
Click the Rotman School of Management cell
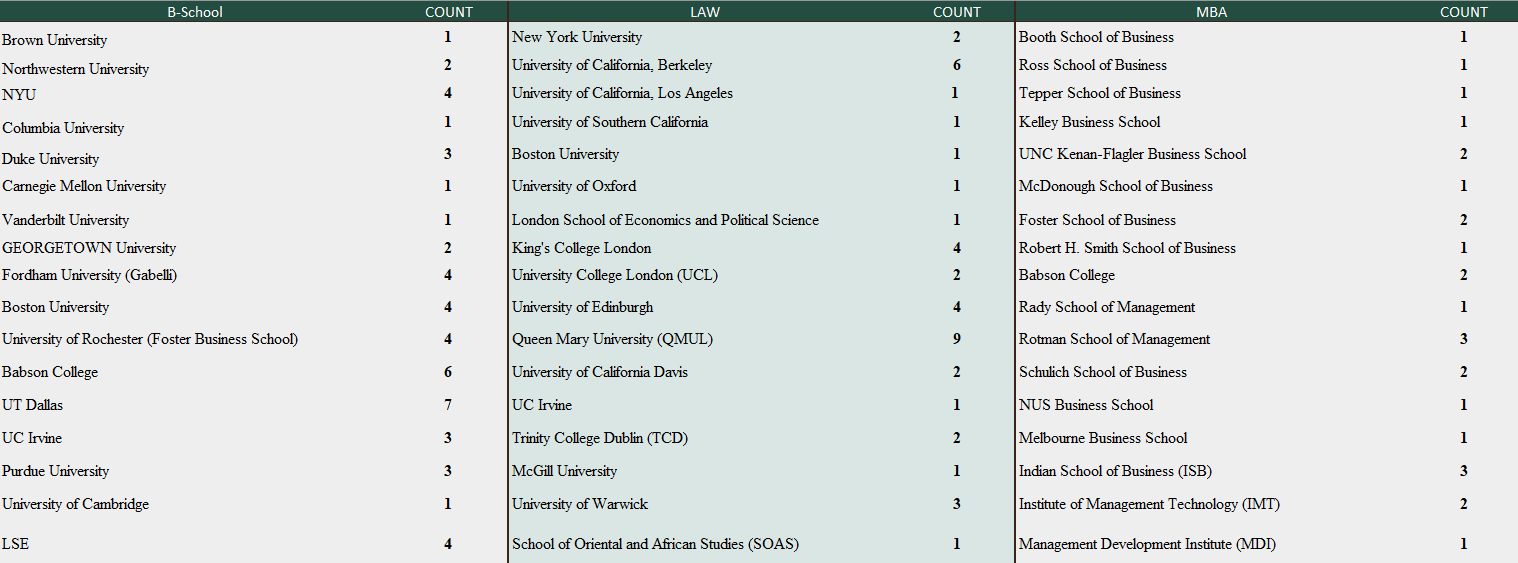(x=1115, y=339)
